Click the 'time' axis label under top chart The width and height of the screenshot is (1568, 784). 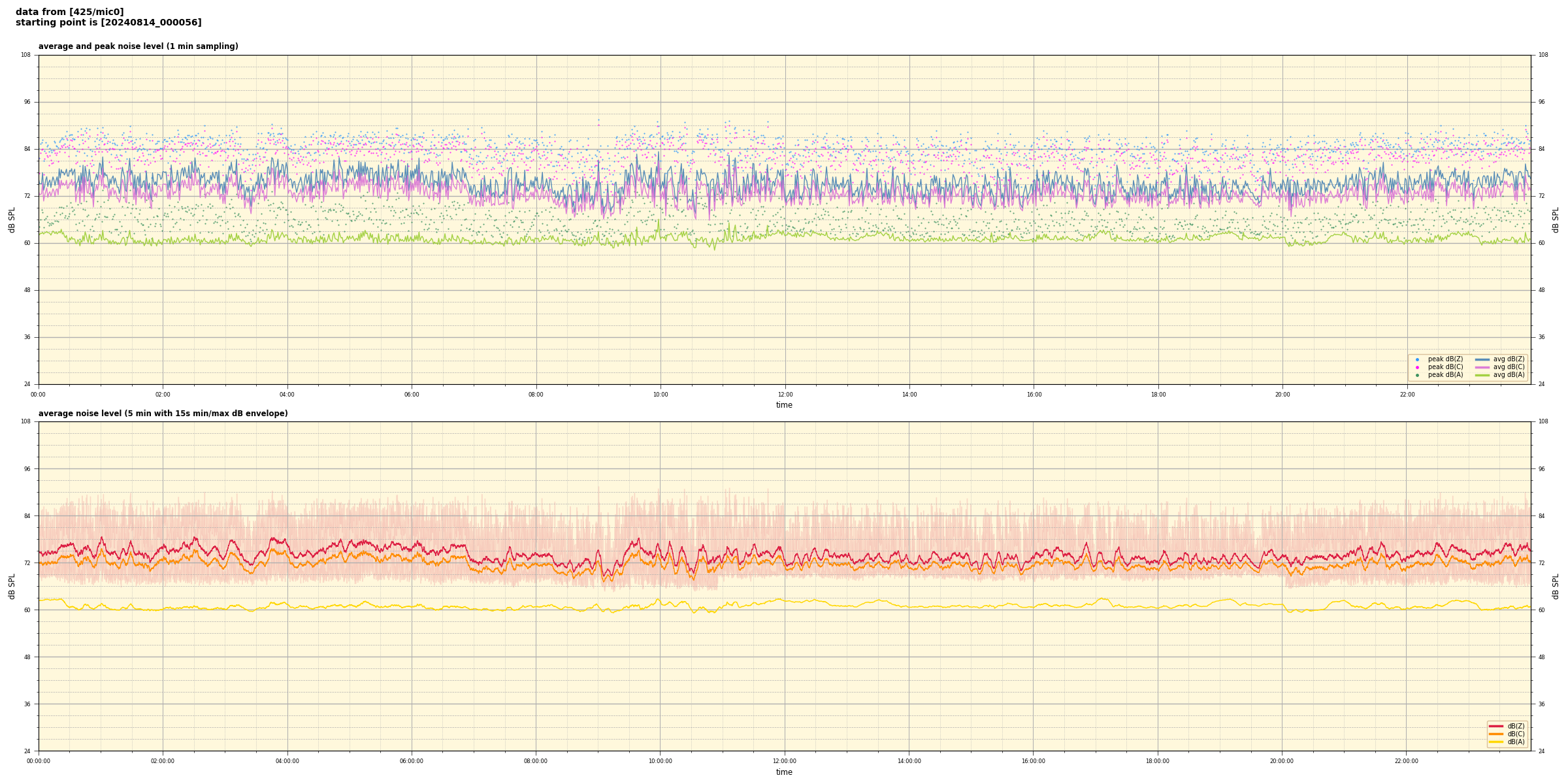[x=784, y=405]
